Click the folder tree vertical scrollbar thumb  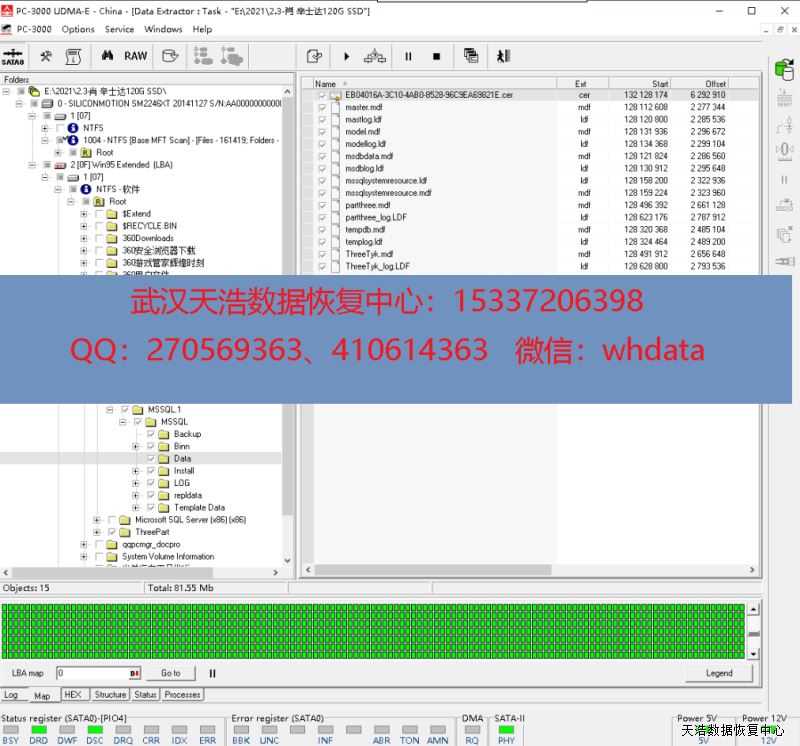tap(288, 307)
